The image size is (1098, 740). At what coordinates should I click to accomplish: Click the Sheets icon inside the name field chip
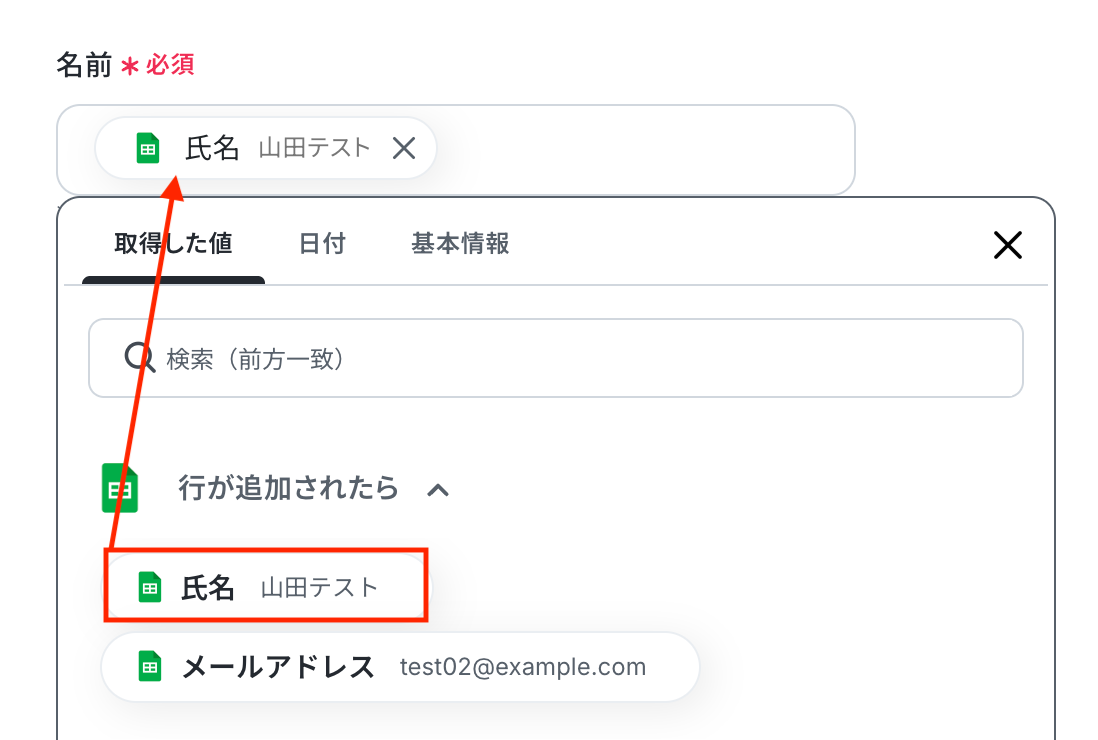click(x=148, y=149)
